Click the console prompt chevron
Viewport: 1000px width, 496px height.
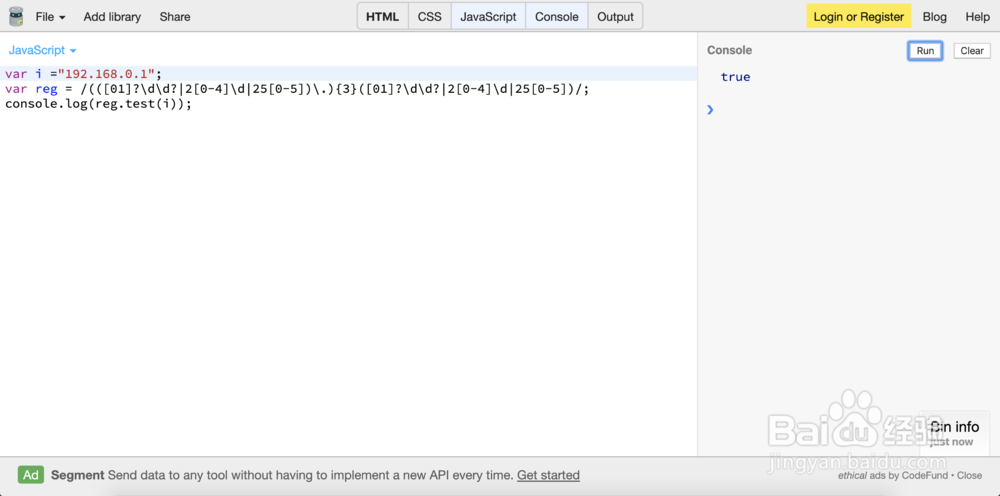(710, 110)
